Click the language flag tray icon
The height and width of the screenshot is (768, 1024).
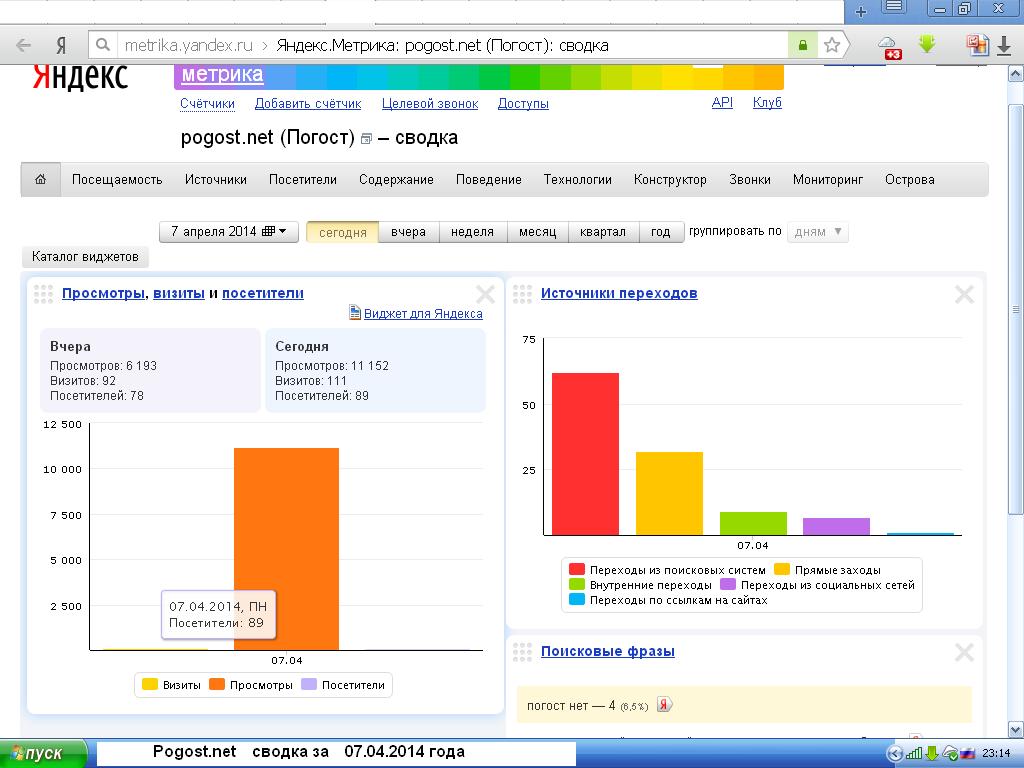[x=968, y=754]
